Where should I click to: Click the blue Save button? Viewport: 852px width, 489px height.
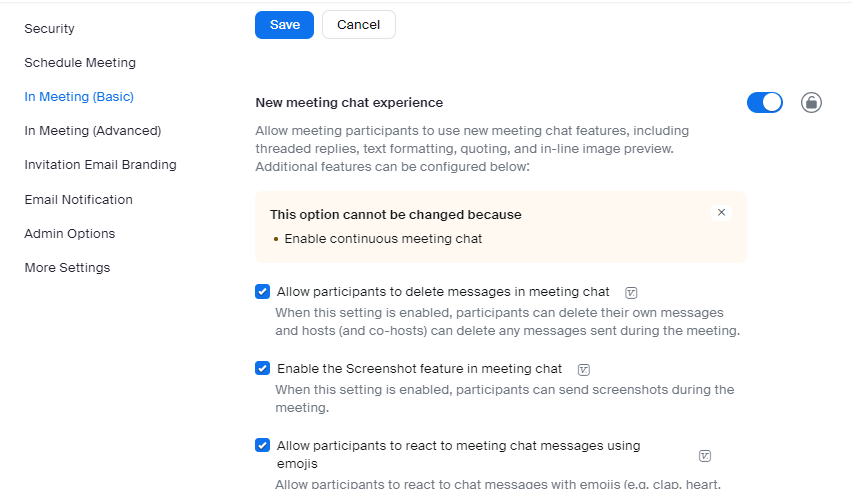click(285, 25)
